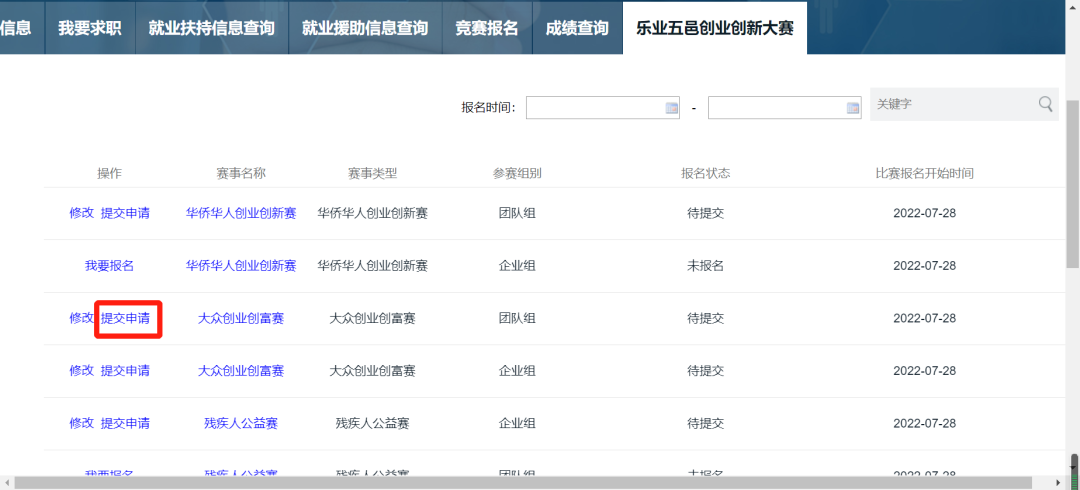Select the 乐业五邑创业创新大赛 tab

[x=714, y=28]
